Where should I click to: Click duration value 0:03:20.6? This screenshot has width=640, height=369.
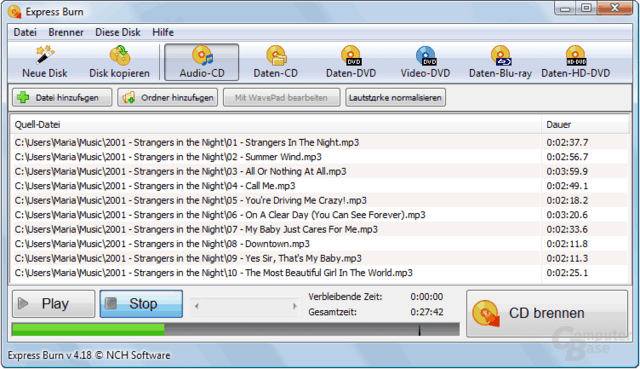click(567, 215)
